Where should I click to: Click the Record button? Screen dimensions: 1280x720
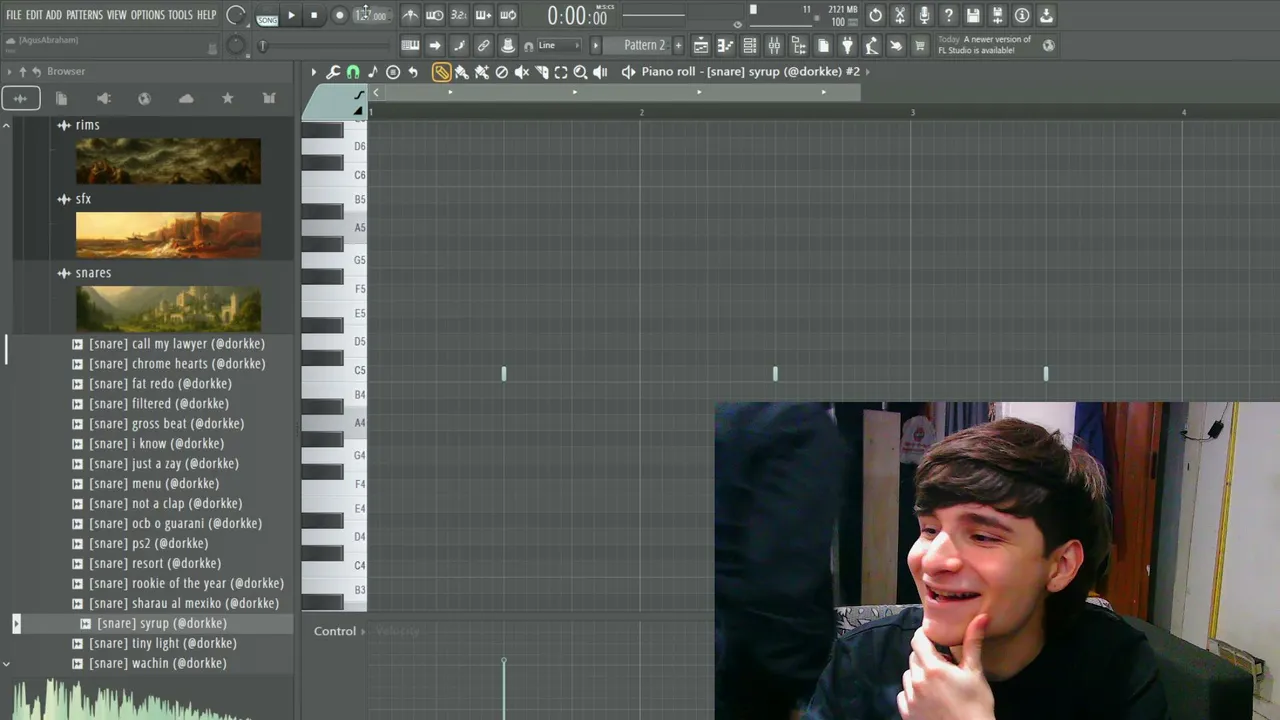[339, 15]
